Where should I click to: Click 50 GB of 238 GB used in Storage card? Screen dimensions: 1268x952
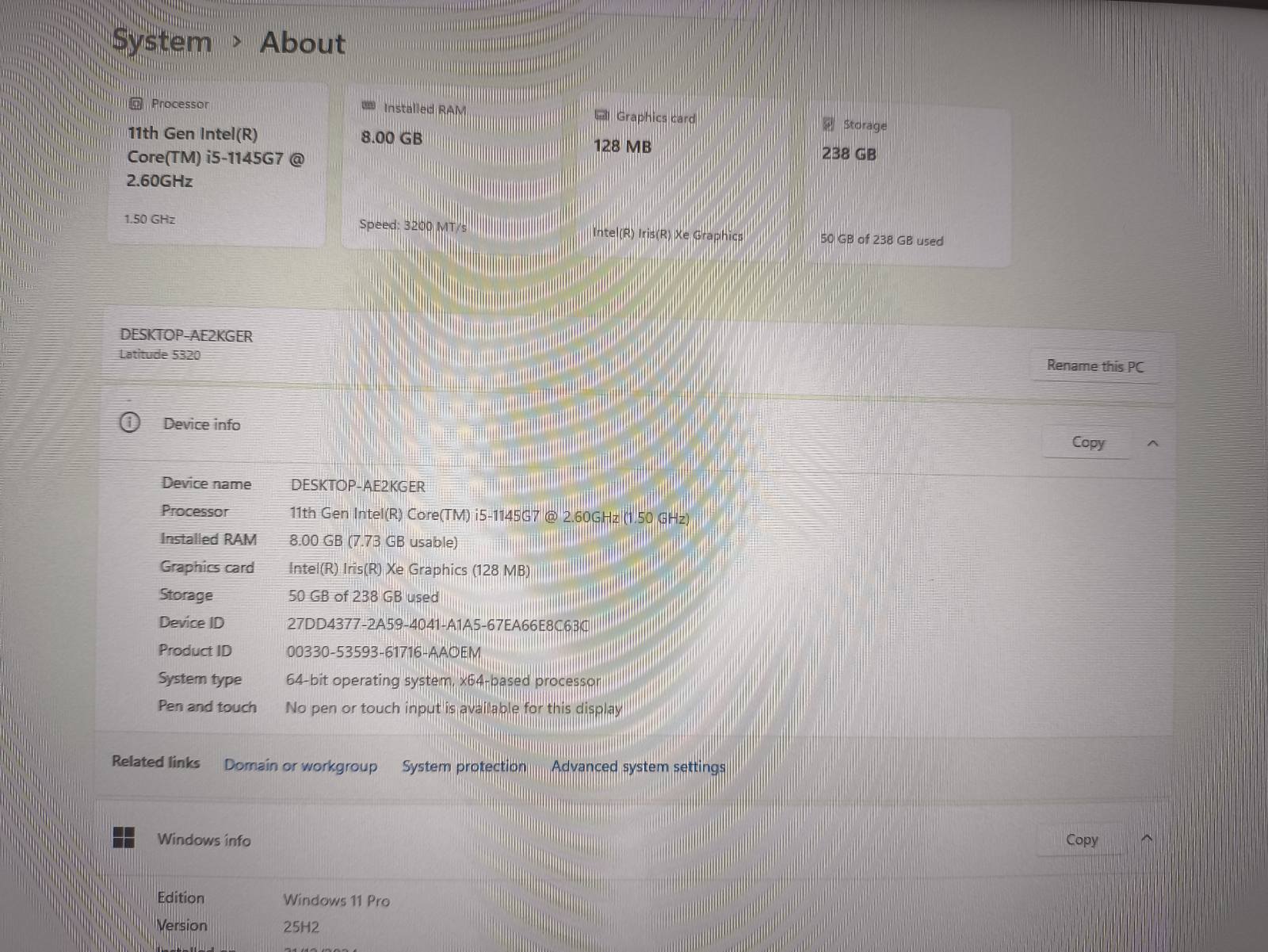tap(881, 239)
